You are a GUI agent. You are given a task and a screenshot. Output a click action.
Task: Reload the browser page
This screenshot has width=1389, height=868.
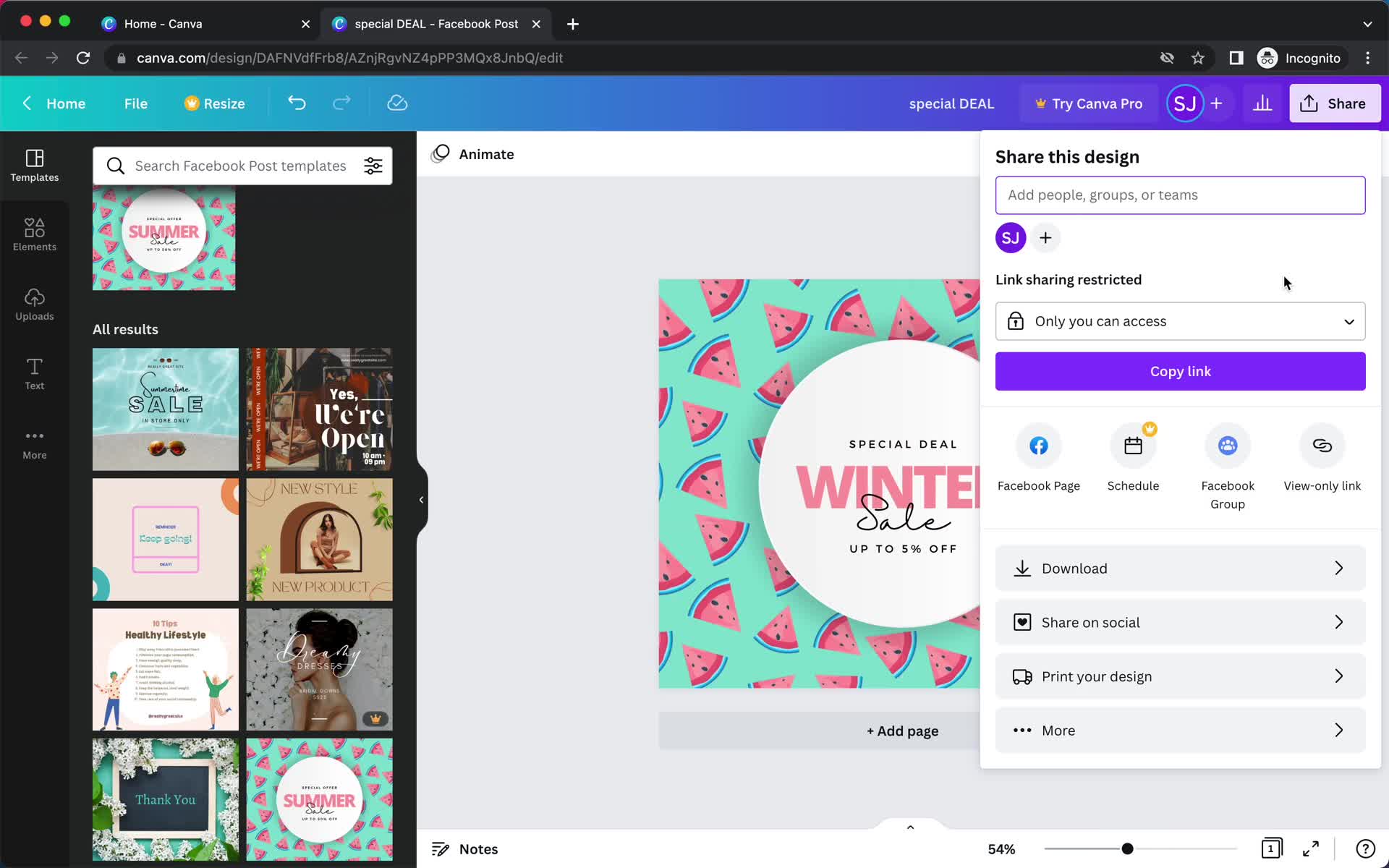pos(83,58)
